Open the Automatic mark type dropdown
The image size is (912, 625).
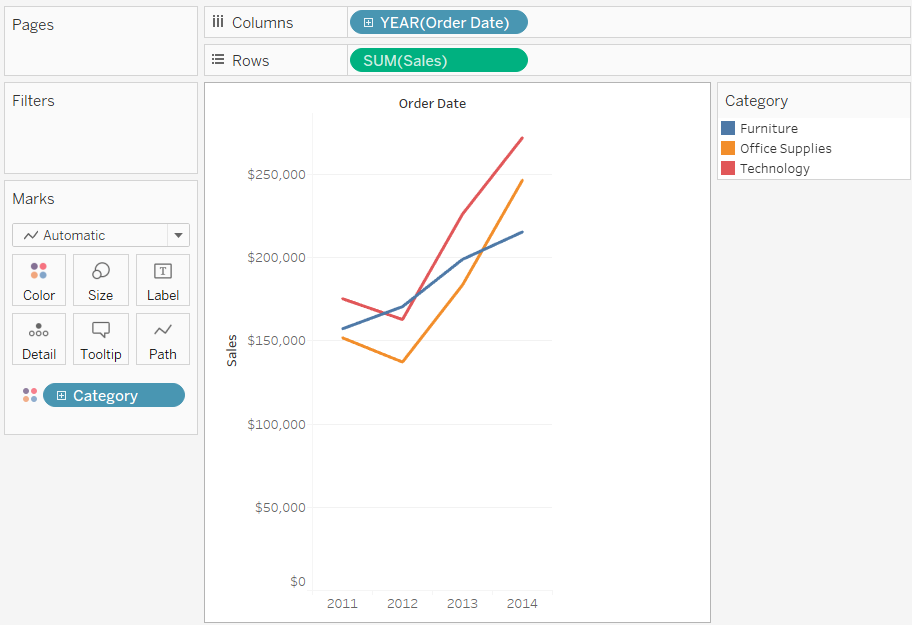[x=178, y=235]
